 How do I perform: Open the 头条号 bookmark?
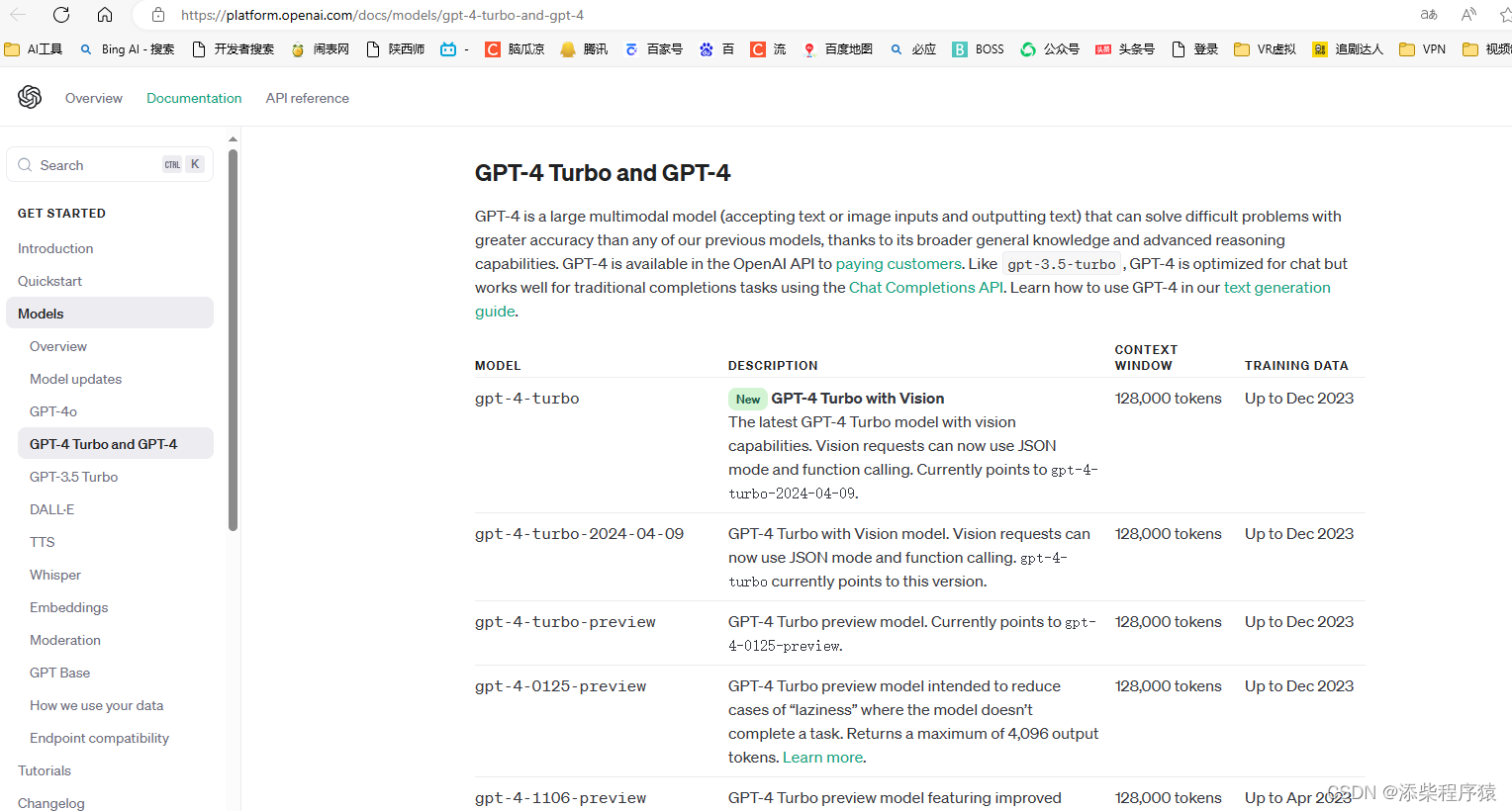pyautogui.click(x=1125, y=49)
